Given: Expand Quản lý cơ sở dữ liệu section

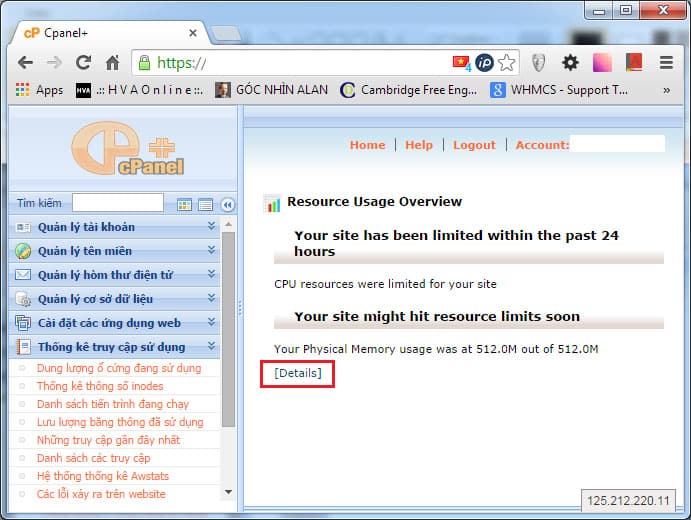Looking at the screenshot, I should tap(114, 299).
